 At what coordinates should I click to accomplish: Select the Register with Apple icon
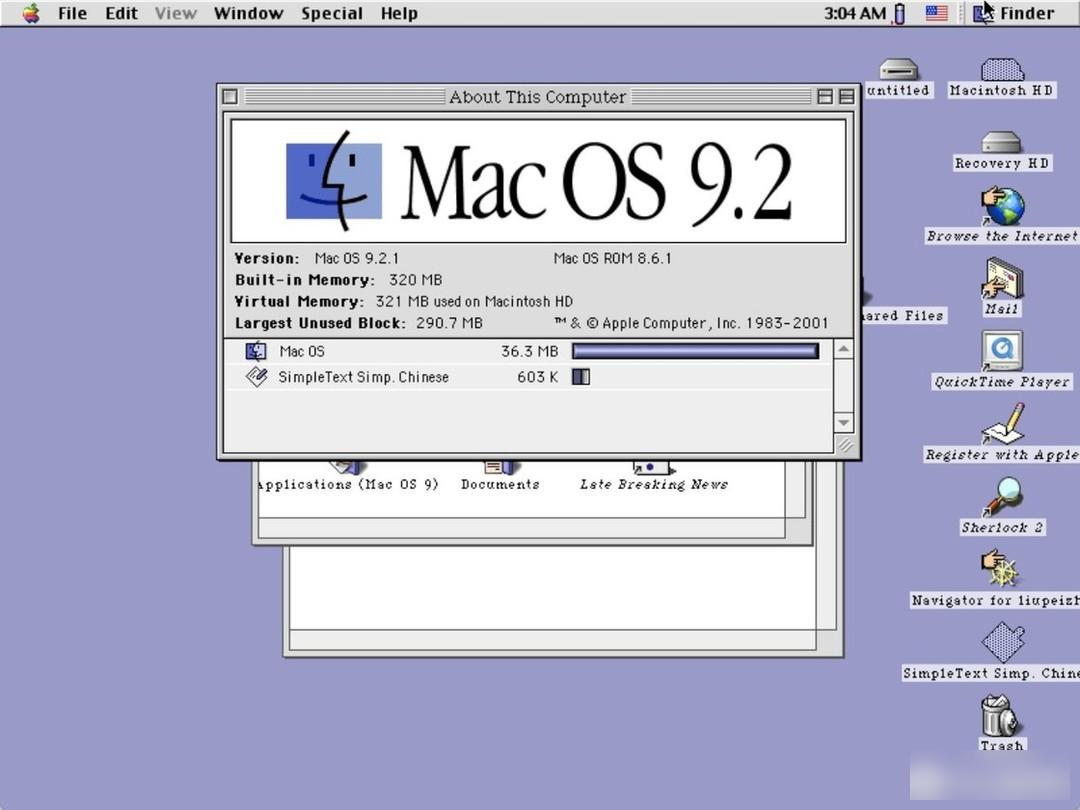(1003, 424)
